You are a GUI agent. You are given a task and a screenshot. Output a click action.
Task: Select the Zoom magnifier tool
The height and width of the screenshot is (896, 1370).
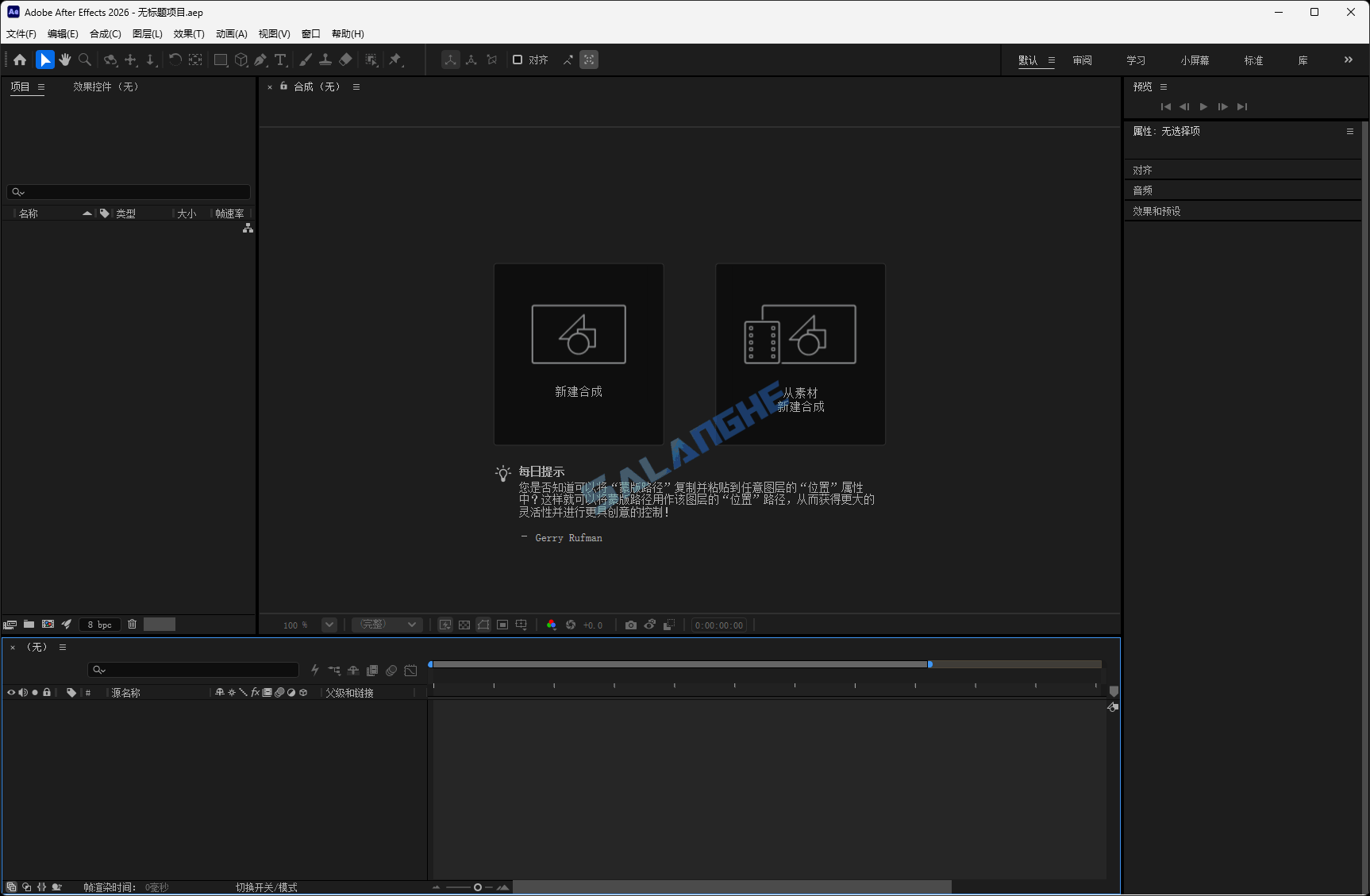pos(85,60)
